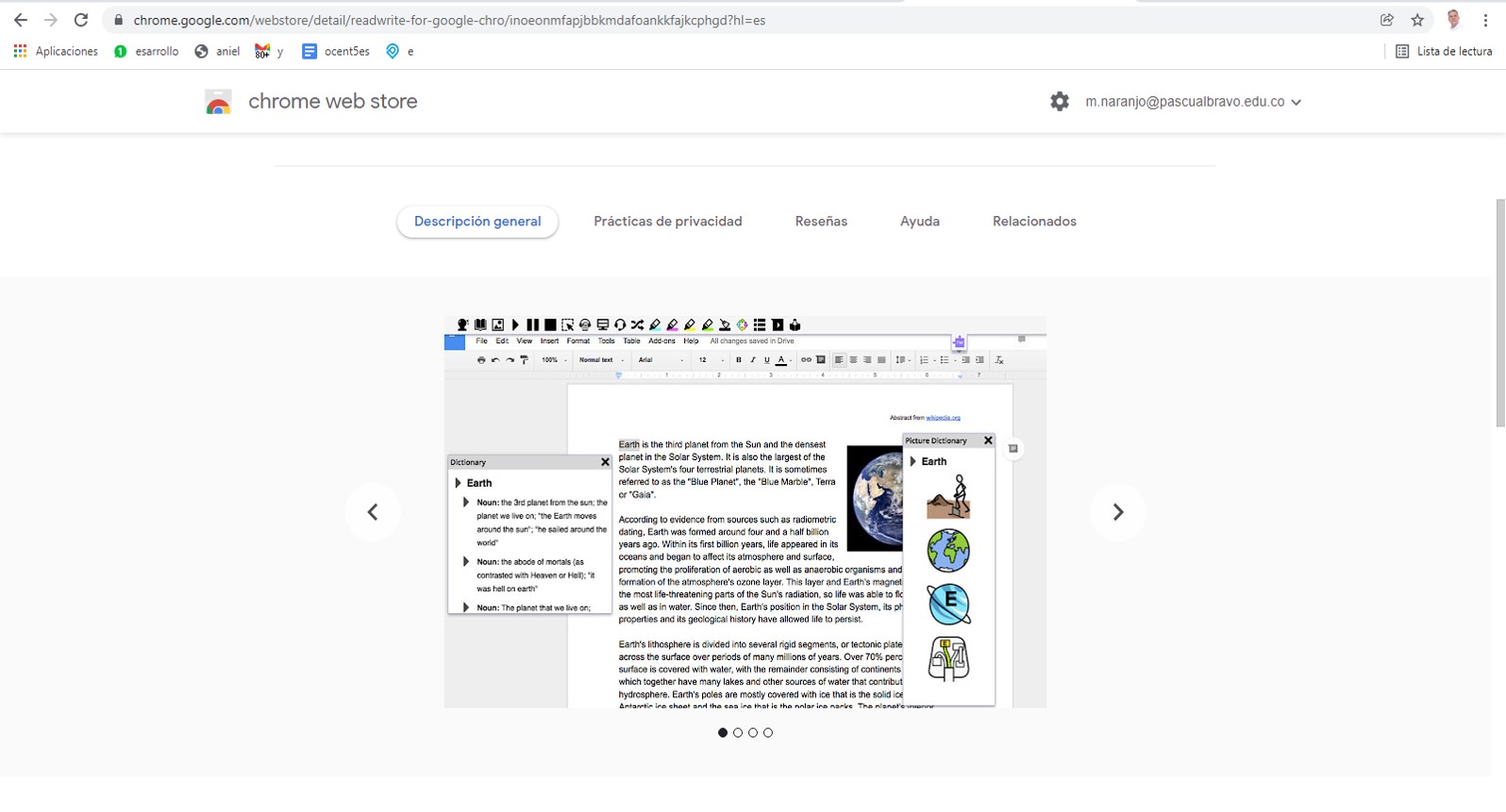Click the Read&Write extension preview image
Viewport: 1506px width, 812px height.
pyautogui.click(x=745, y=512)
